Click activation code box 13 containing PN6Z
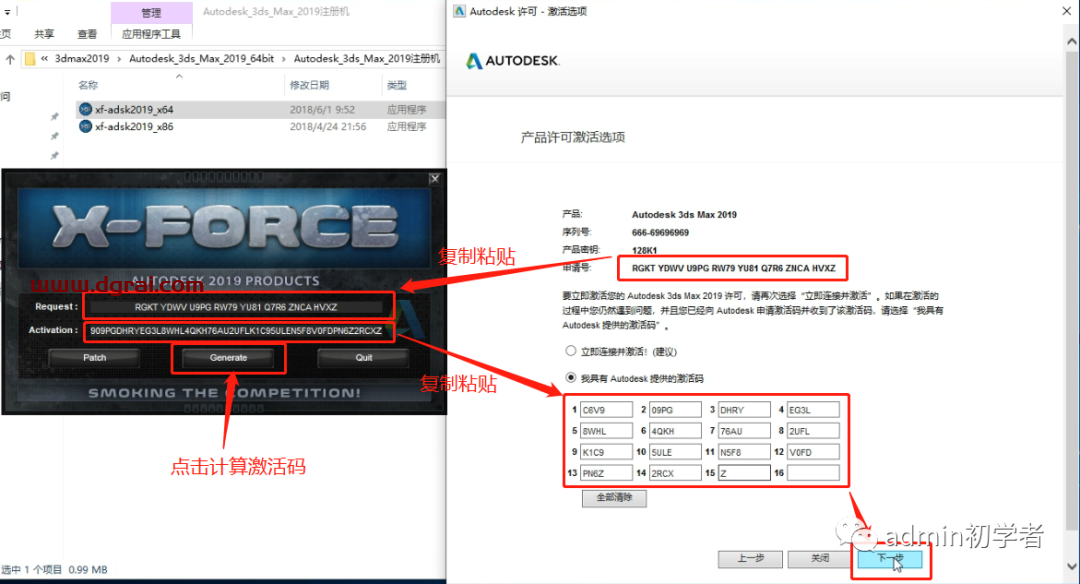Screen dimensions: 1080x584 (x=606, y=473)
